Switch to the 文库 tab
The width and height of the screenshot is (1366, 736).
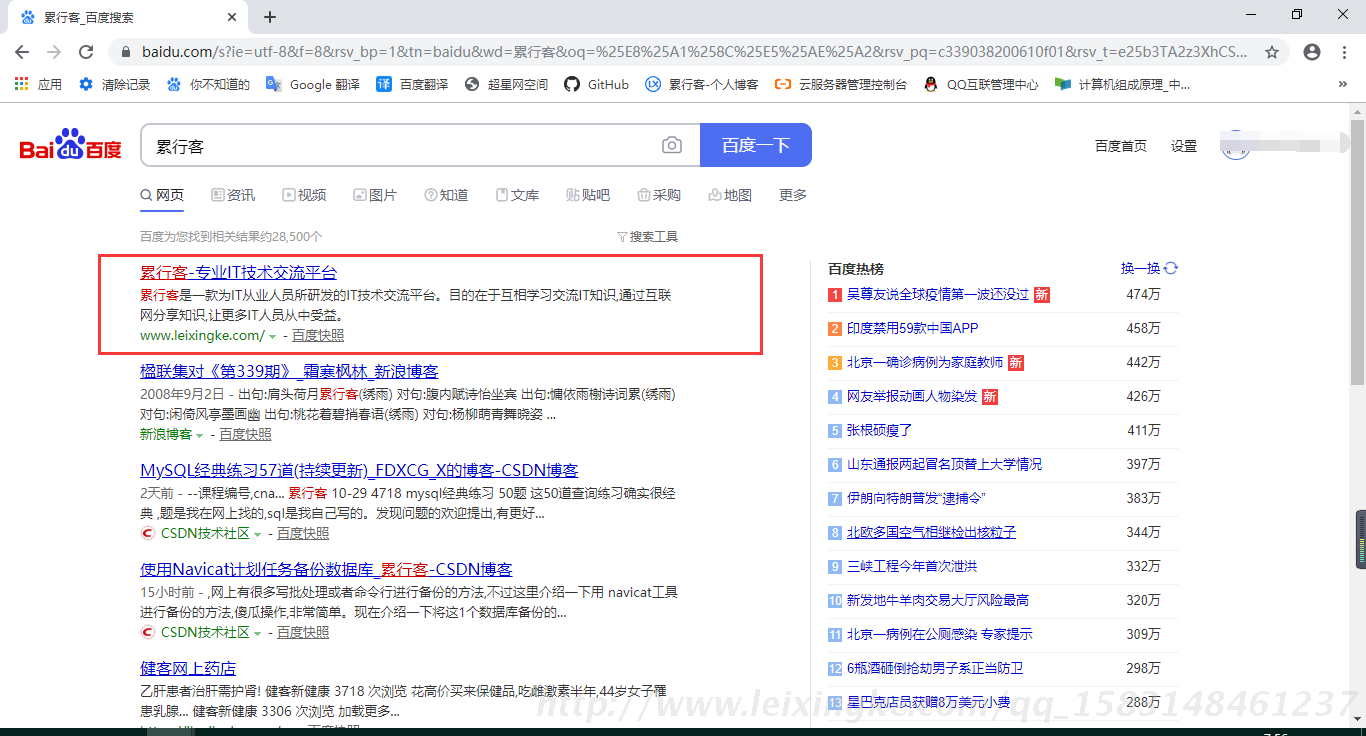pyautogui.click(x=517, y=195)
